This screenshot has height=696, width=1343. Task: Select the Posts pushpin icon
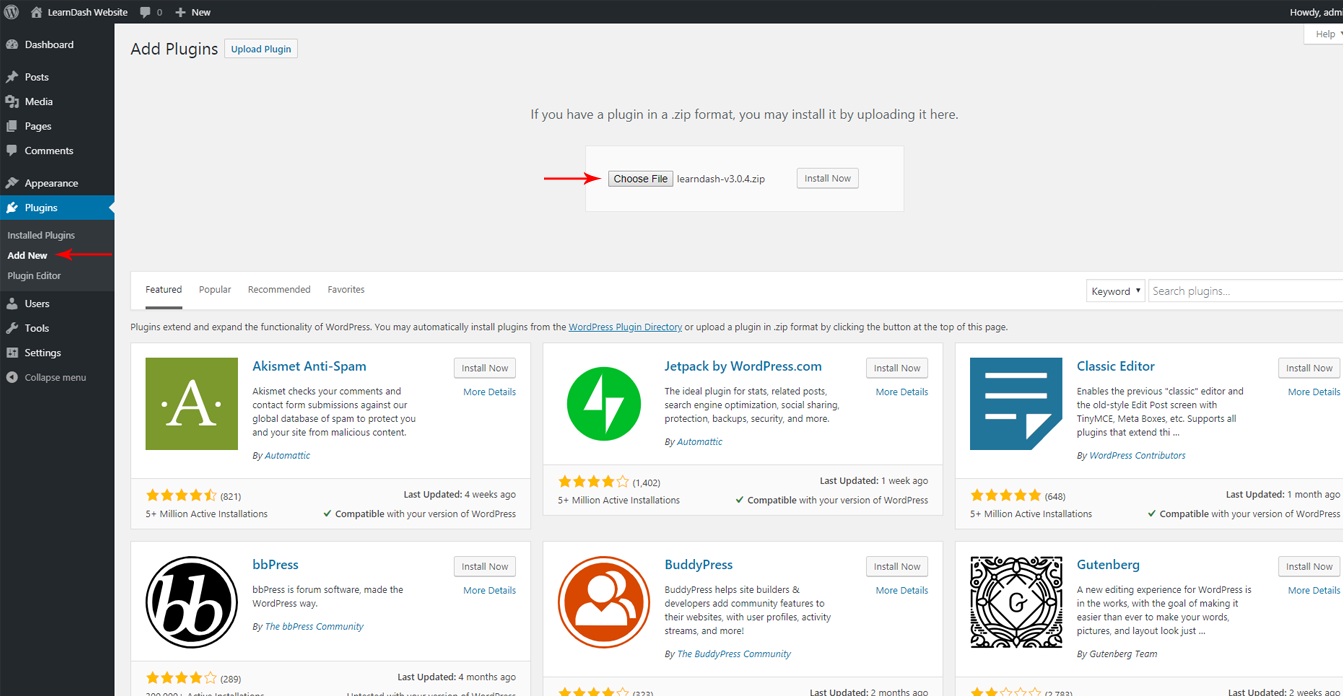pos(12,77)
